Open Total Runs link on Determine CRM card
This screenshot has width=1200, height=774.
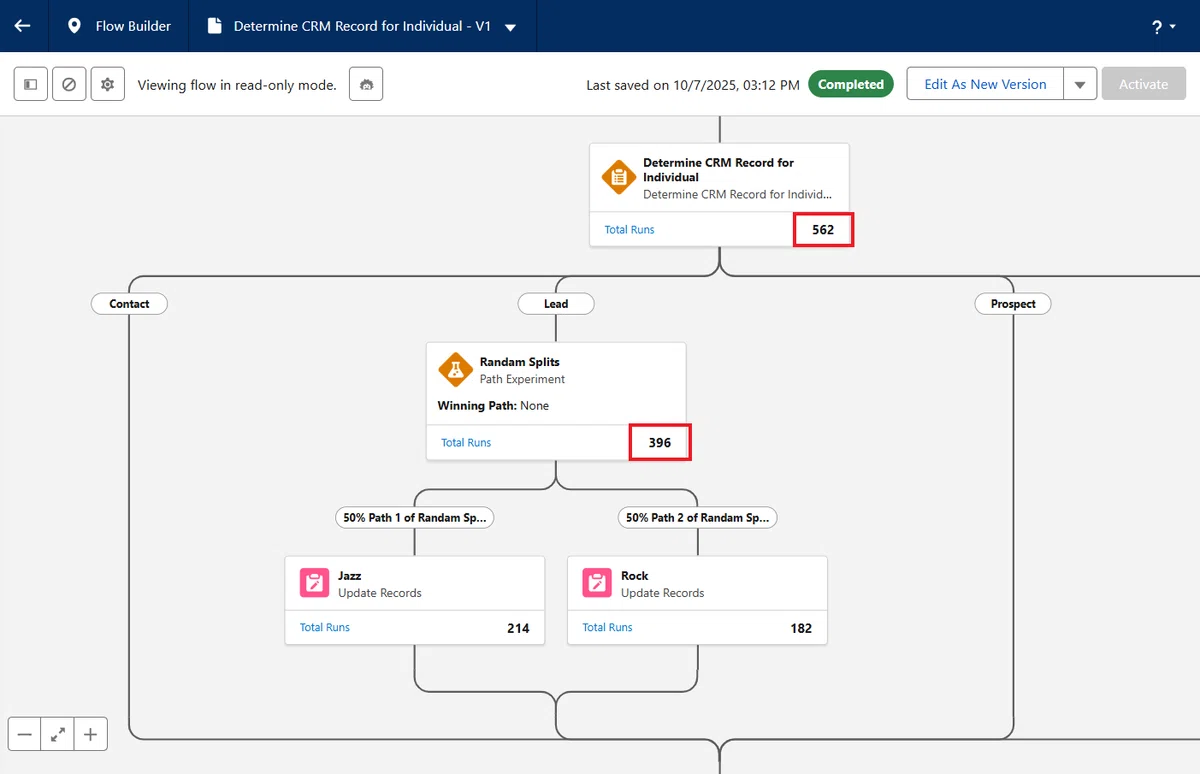[629, 230]
